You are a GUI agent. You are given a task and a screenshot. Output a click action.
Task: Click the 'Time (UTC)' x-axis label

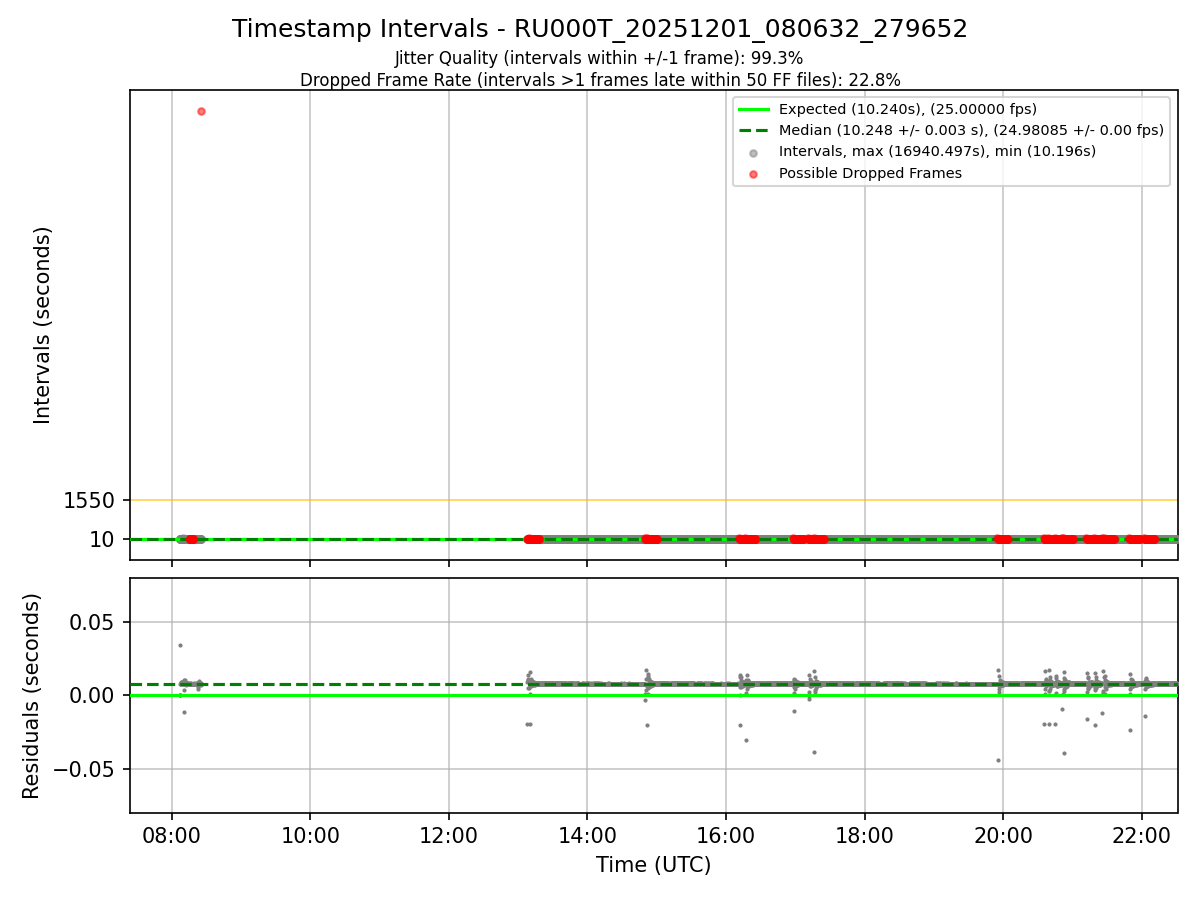[x=653, y=865]
